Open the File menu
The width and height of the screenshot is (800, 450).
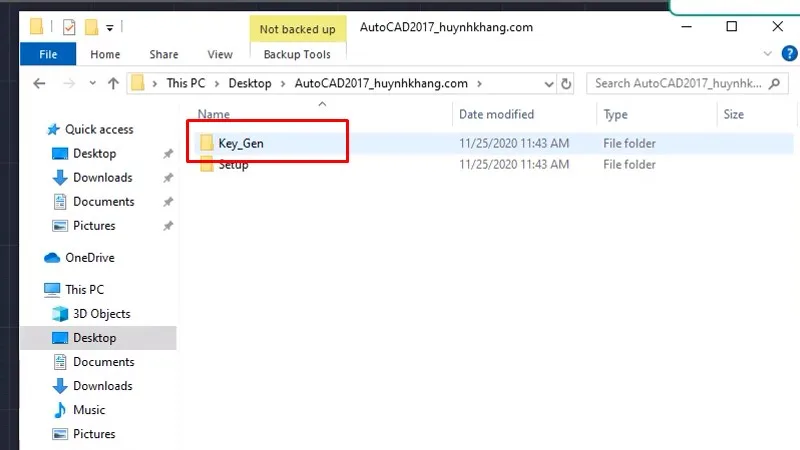click(x=47, y=55)
